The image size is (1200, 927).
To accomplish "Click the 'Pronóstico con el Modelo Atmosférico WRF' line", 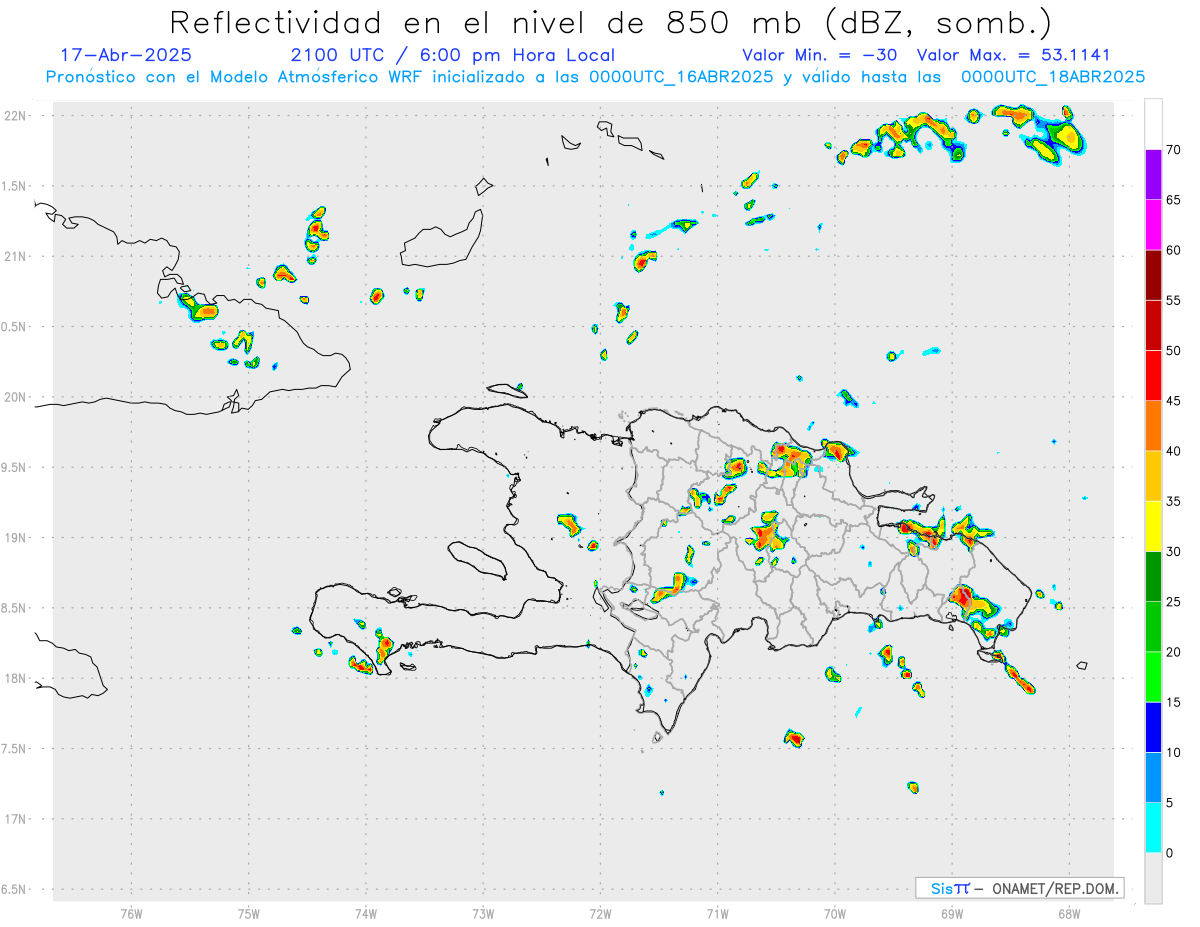I will [595, 77].
